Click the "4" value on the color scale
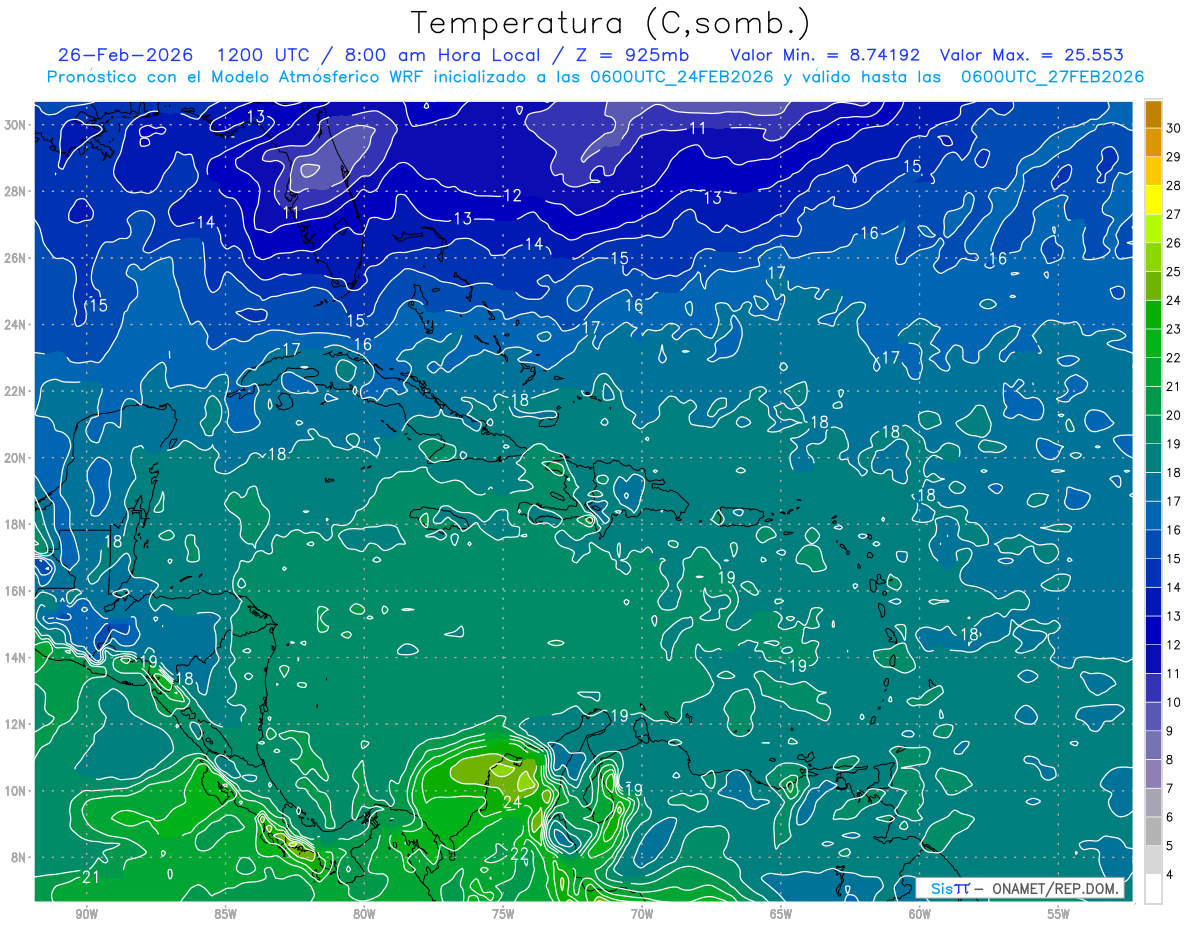The width and height of the screenshot is (1200, 927). click(1171, 875)
